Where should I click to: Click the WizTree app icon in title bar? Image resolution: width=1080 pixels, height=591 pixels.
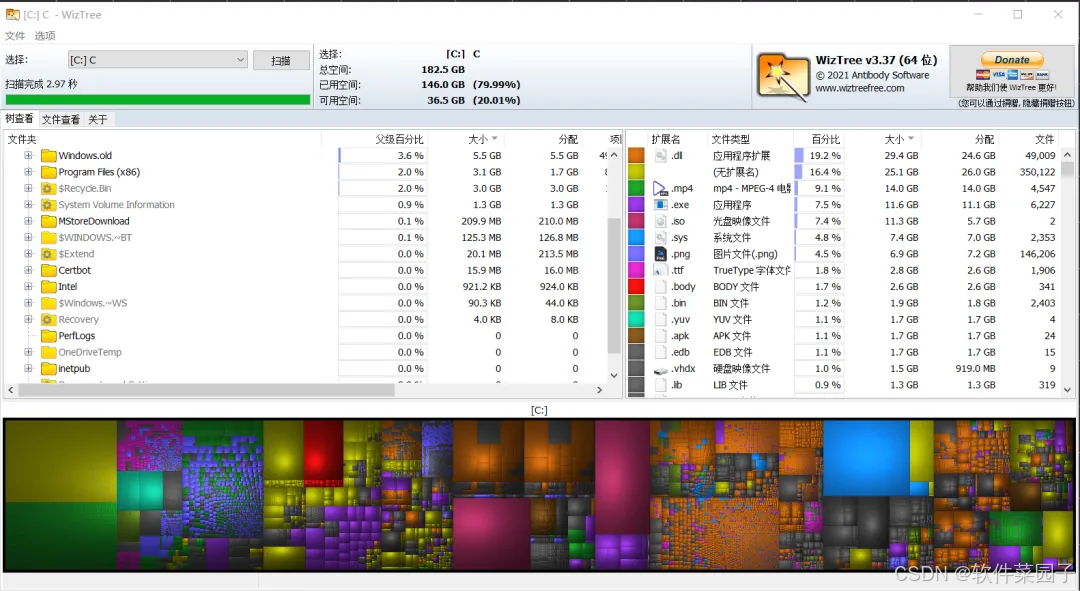click(x=12, y=14)
